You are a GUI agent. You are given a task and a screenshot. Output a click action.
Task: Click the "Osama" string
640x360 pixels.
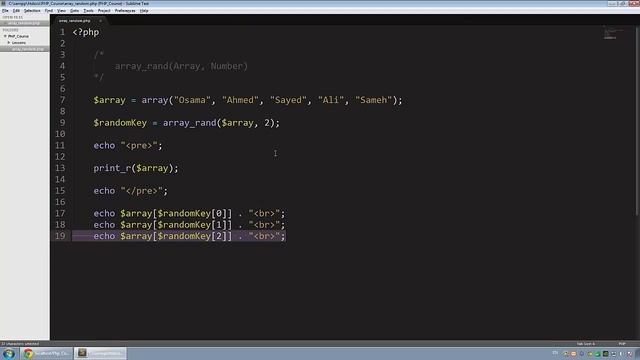[x=192, y=100]
